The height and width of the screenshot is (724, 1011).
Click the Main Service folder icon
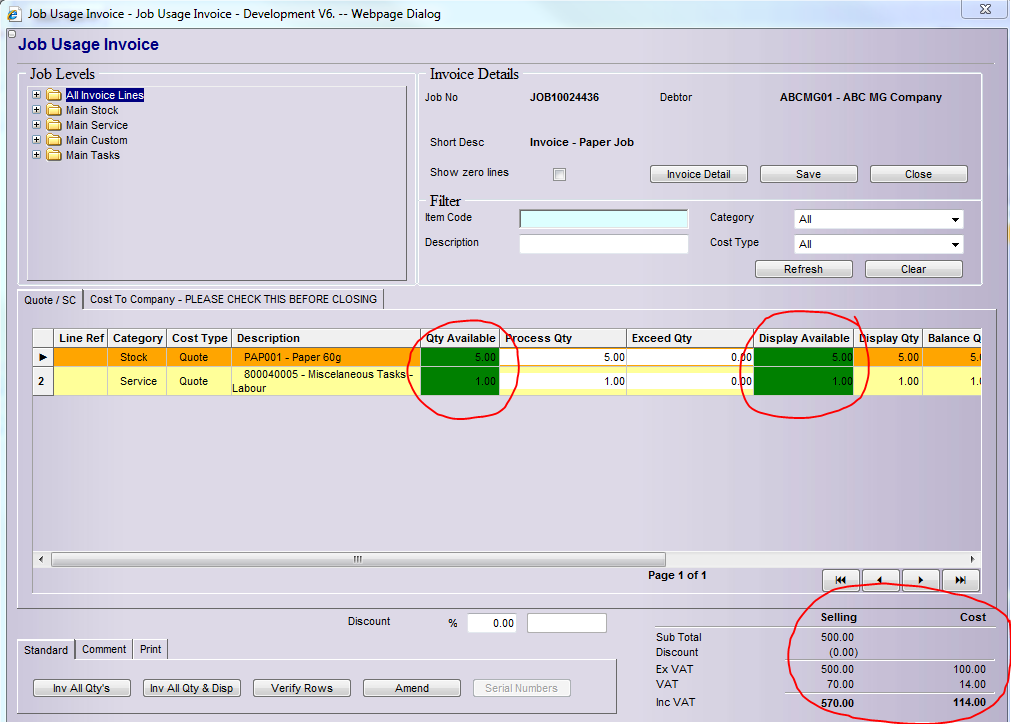(54, 126)
